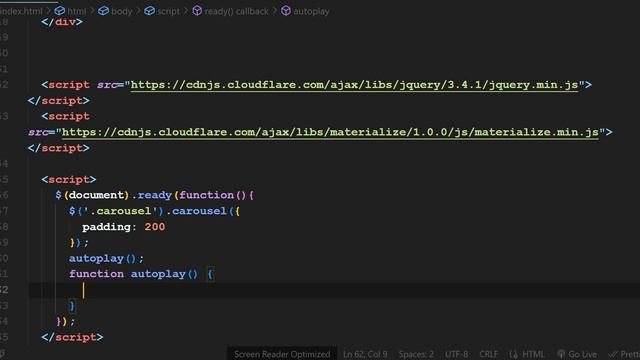Screen dimensions: 640x360
Task: Click the 'autoplay();' call line
Action: 106,258
